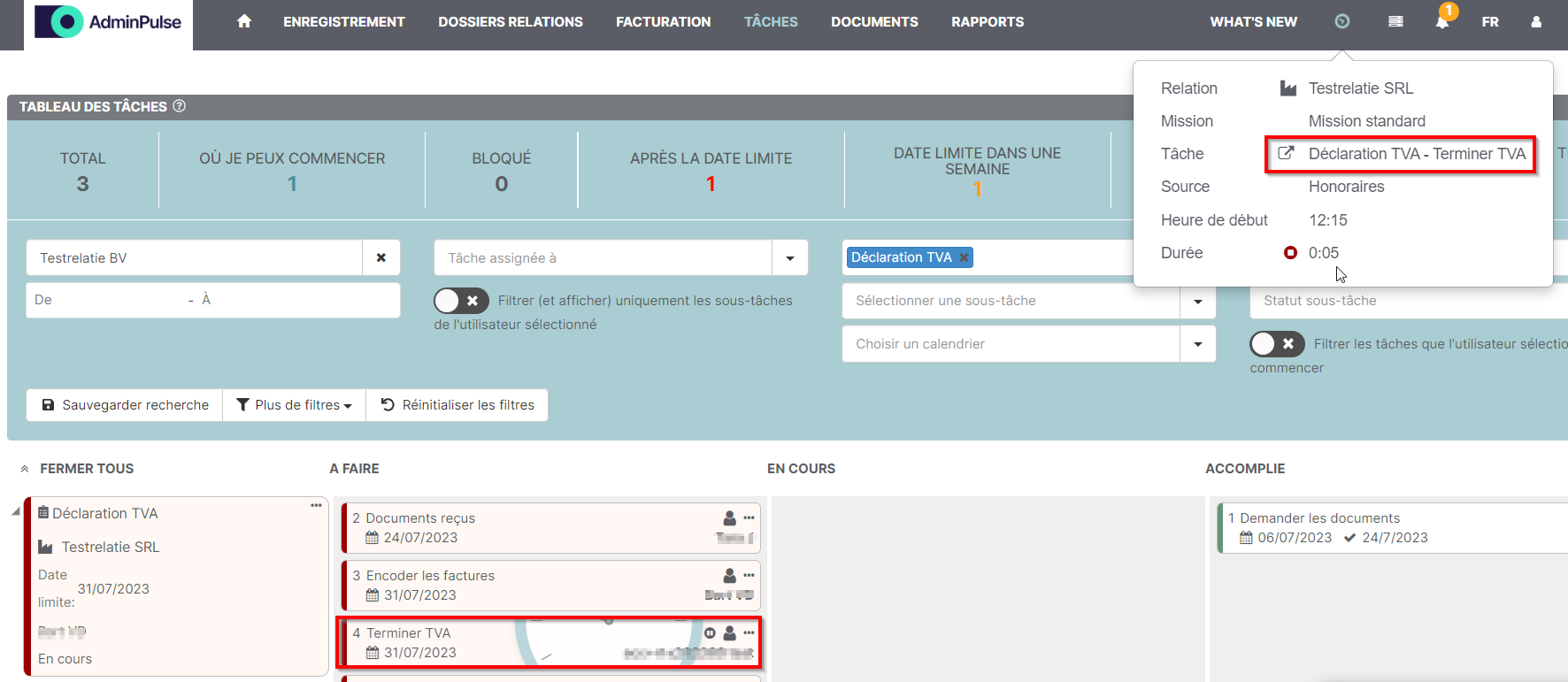Open options menu of Documents reçus card

[x=749, y=518]
